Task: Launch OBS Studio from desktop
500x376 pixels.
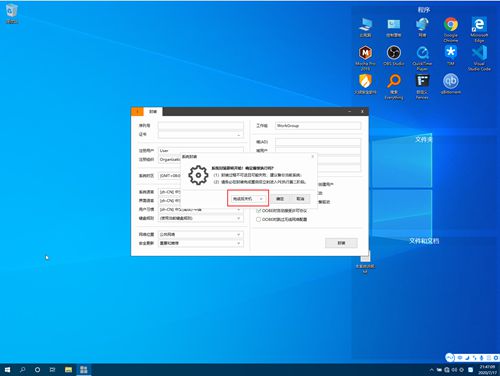Action: (394, 55)
